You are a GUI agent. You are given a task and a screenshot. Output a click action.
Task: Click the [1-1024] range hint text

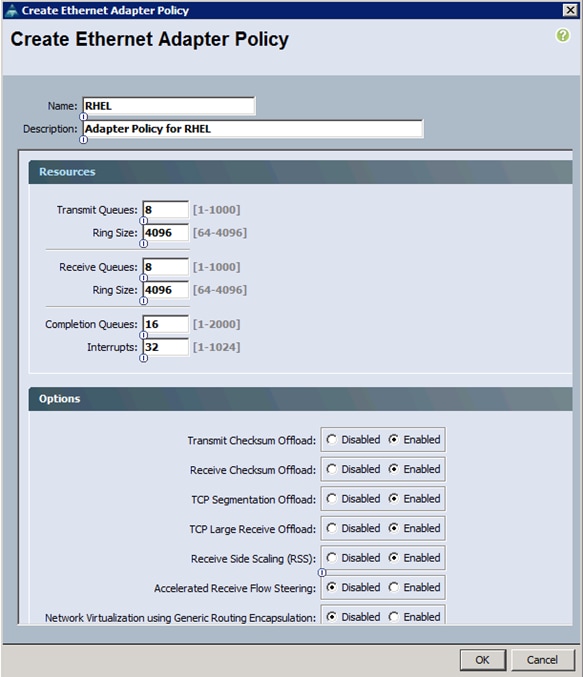[216, 347]
